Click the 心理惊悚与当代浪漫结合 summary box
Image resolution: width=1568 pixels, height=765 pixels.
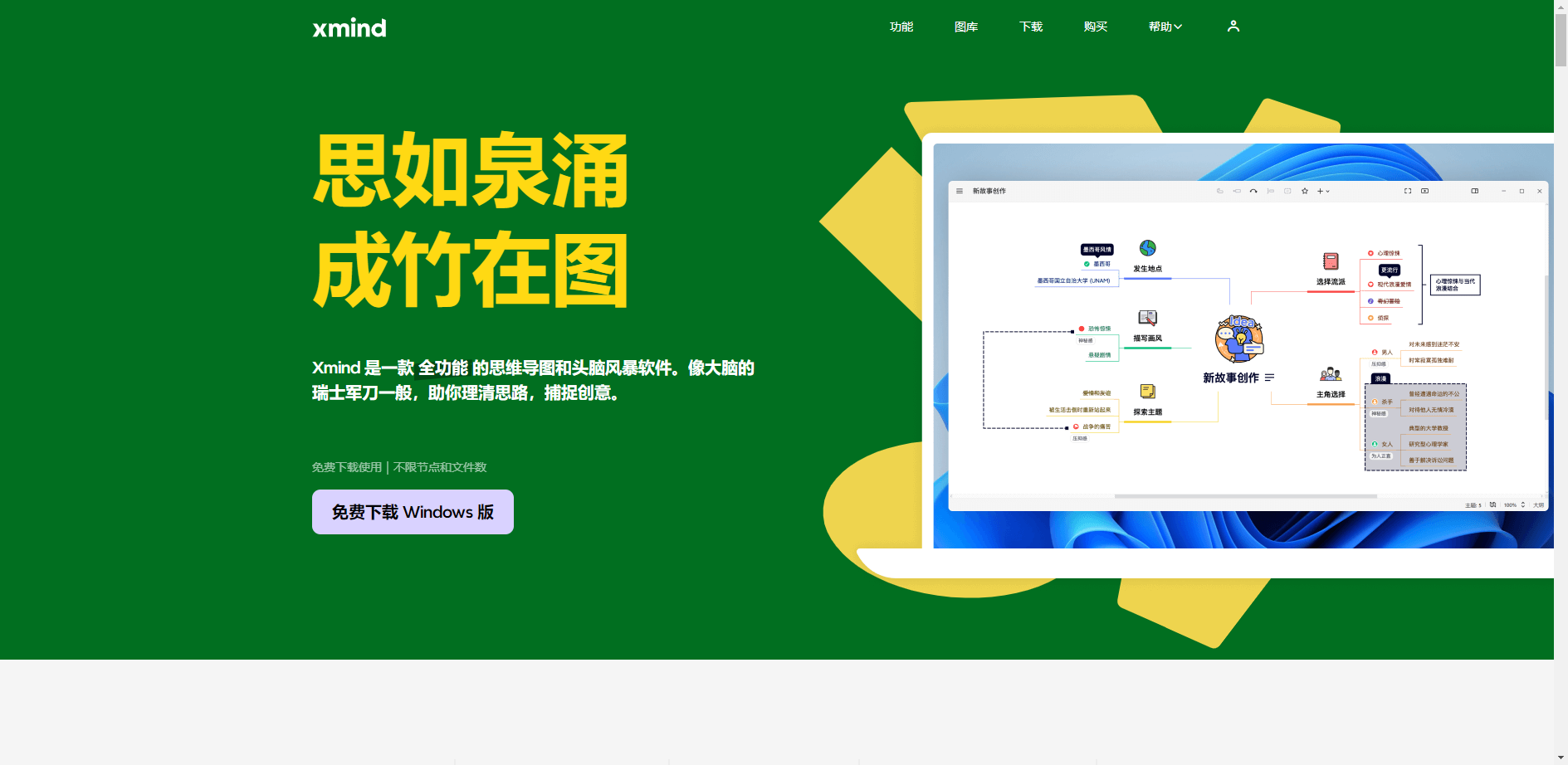tap(1455, 285)
